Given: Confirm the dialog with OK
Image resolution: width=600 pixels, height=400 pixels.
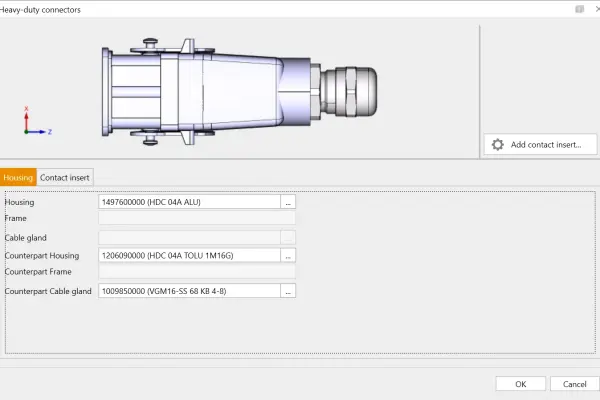Looking at the screenshot, I should coord(521,384).
